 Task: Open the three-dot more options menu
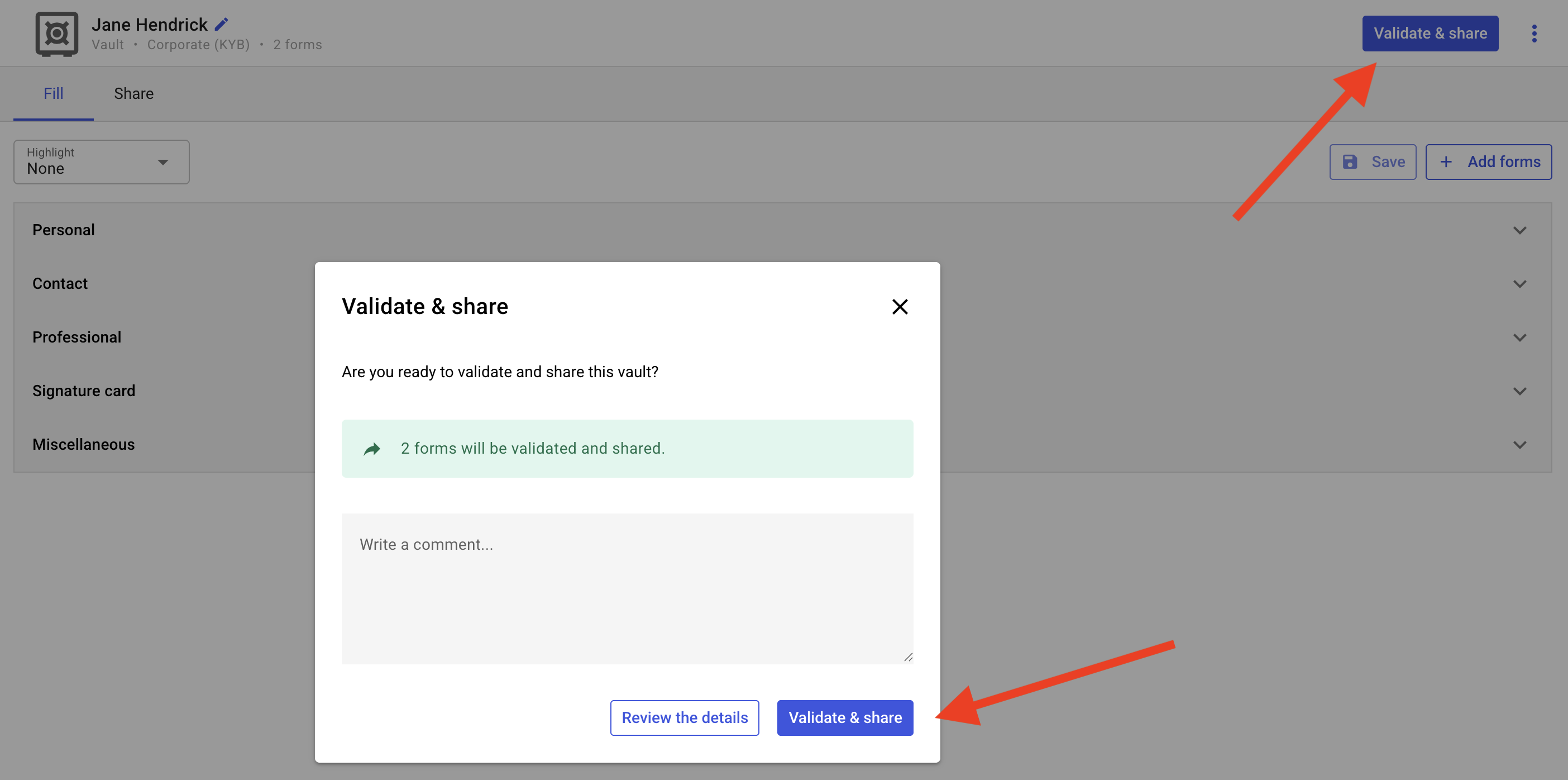click(1534, 34)
